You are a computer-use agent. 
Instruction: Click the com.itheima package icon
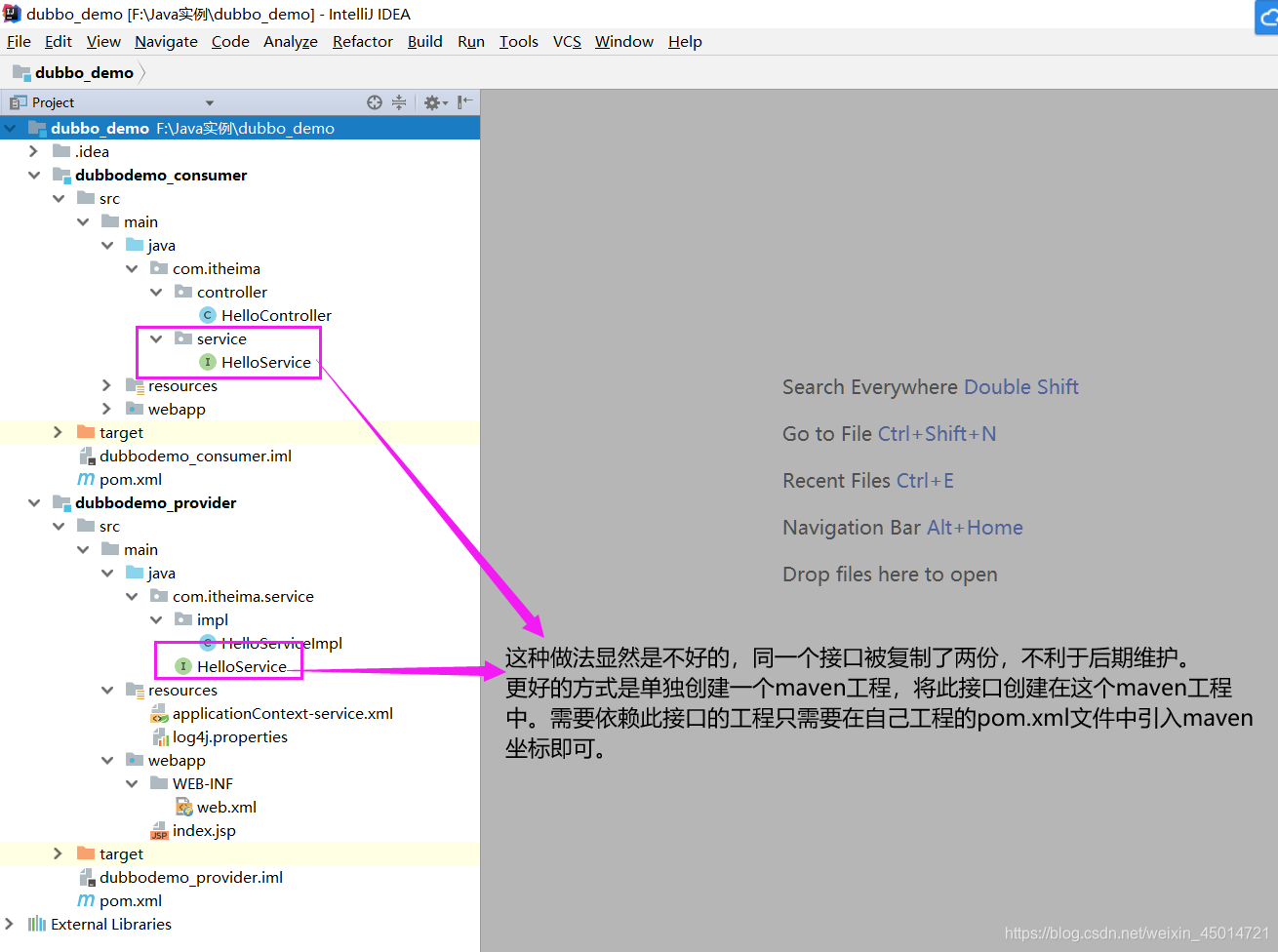(159, 268)
